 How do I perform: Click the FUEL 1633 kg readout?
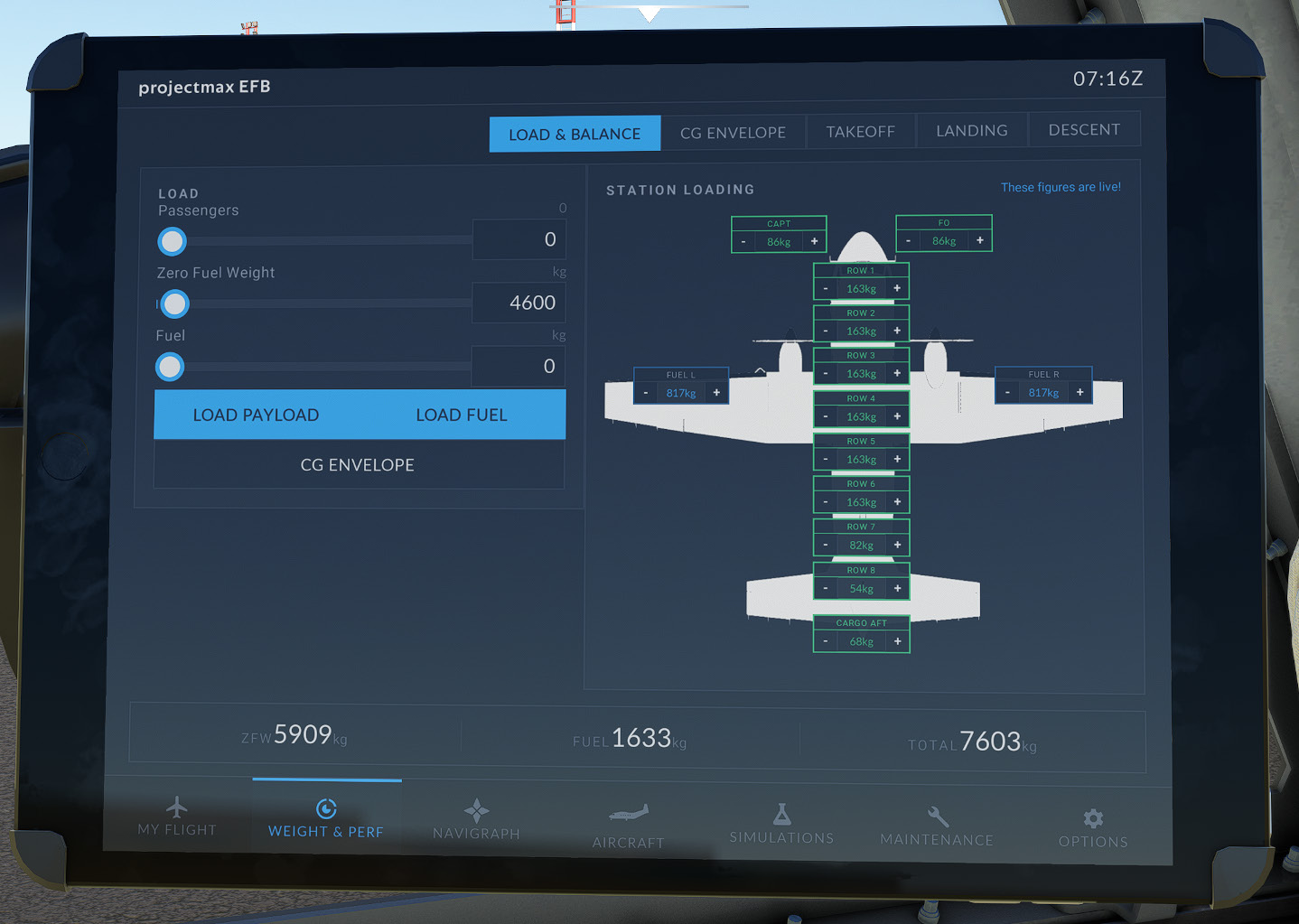(x=630, y=740)
